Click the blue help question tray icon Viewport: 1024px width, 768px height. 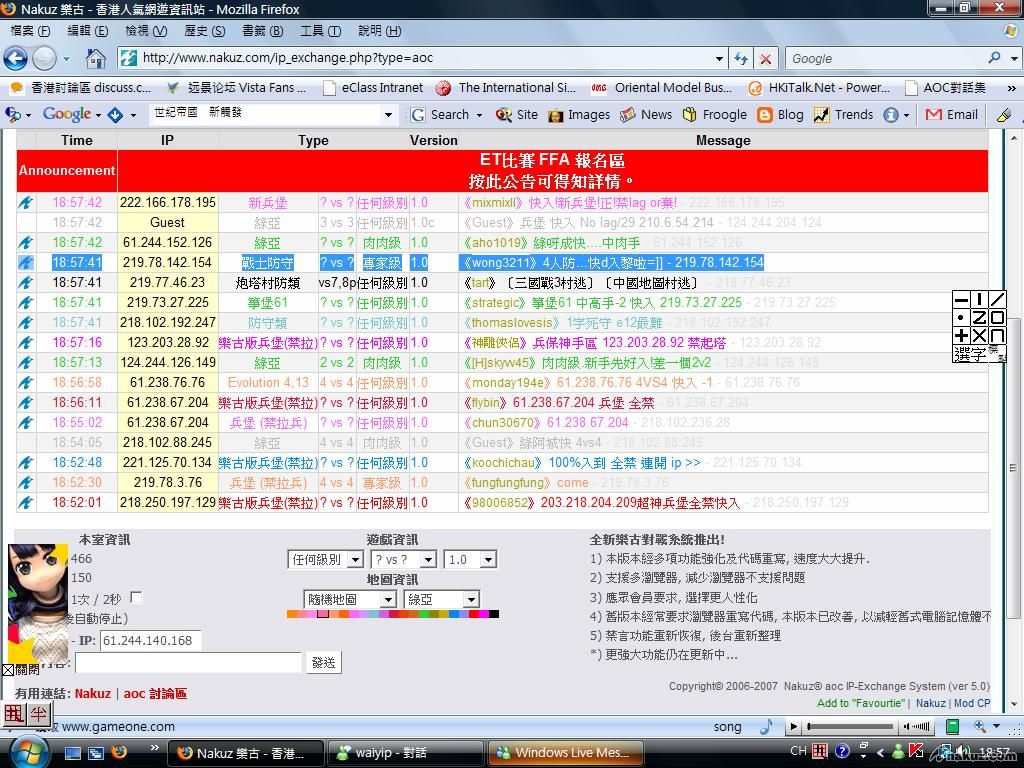(x=842, y=751)
